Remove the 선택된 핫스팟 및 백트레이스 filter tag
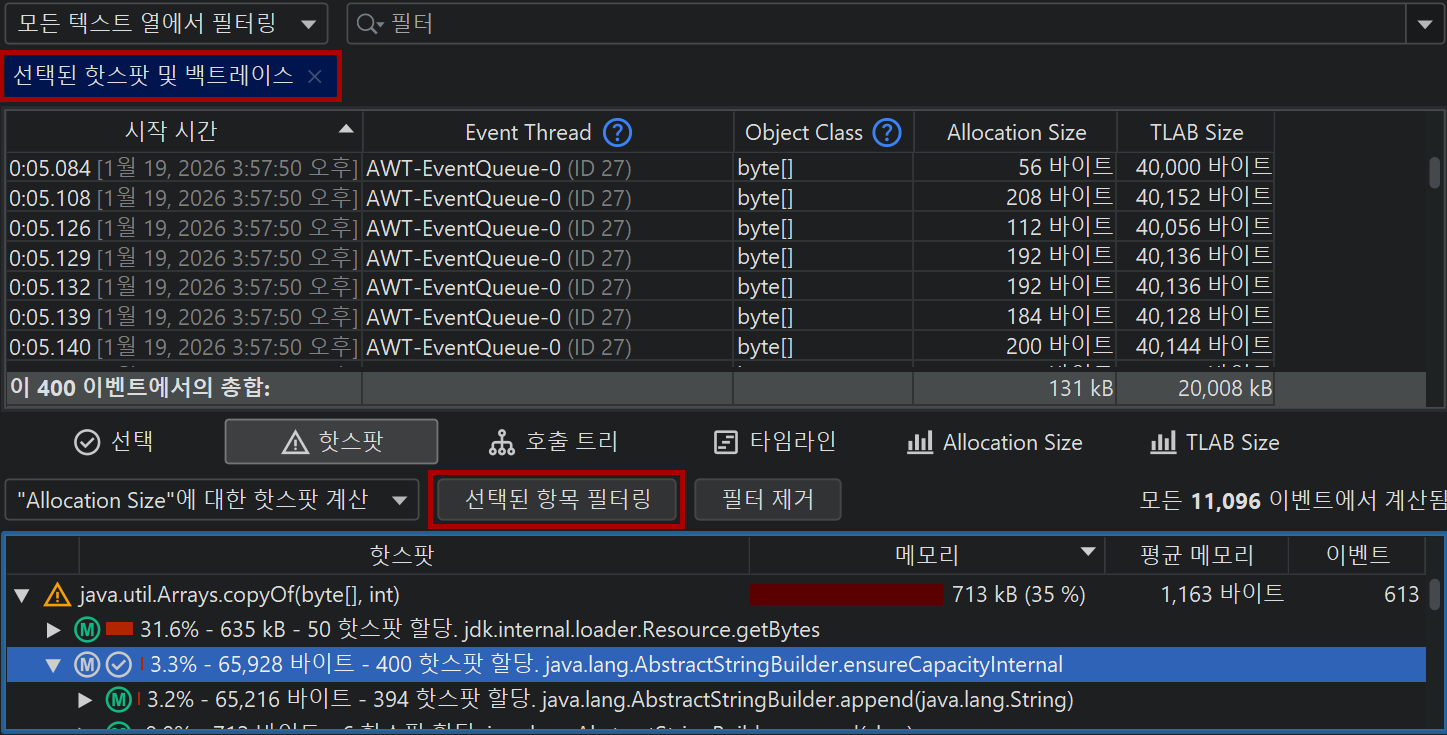The height and width of the screenshot is (735, 1447). pyautogui.click(x=315, y=77)
